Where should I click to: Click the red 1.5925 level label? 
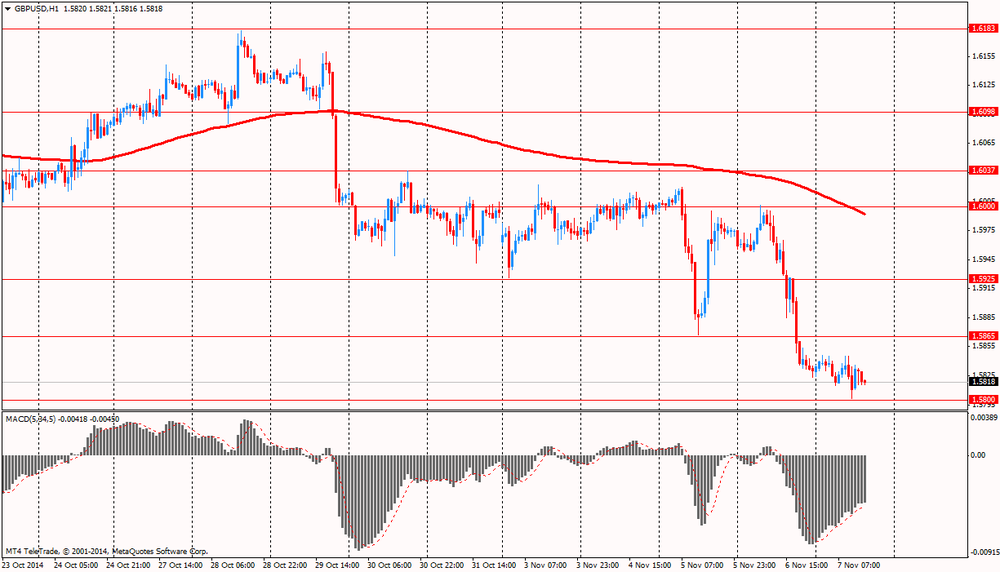click(x=983, y=279)
